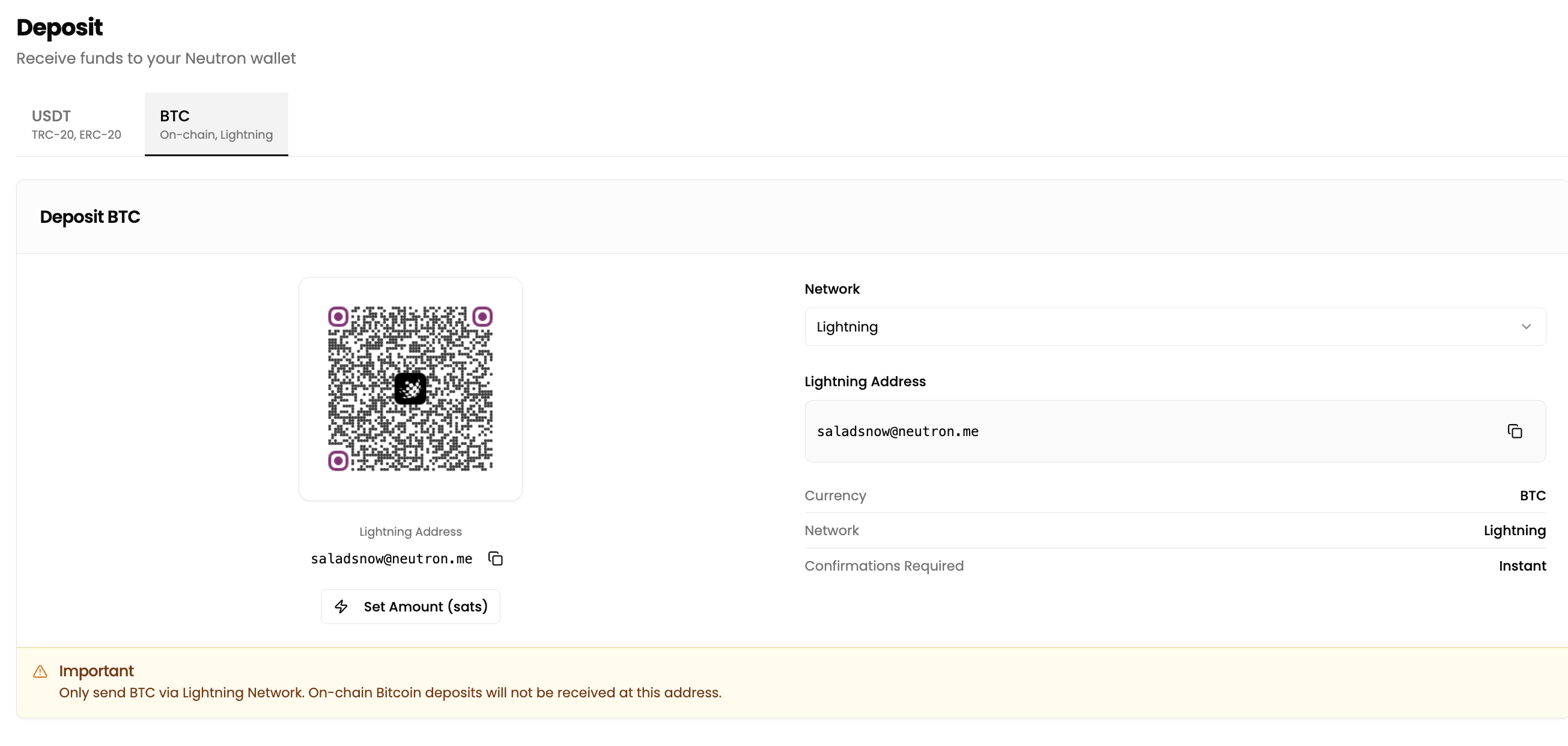Click the address text under QR code
Viewport: 1568px width, 746px height.
coord(391,559)
